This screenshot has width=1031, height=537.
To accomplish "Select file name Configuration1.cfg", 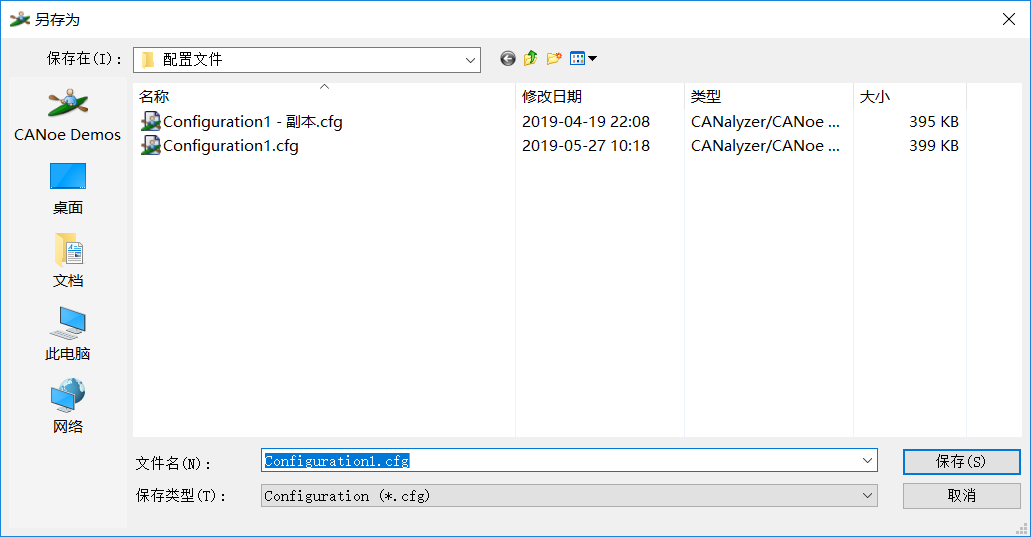I will [x=231, y=145].
